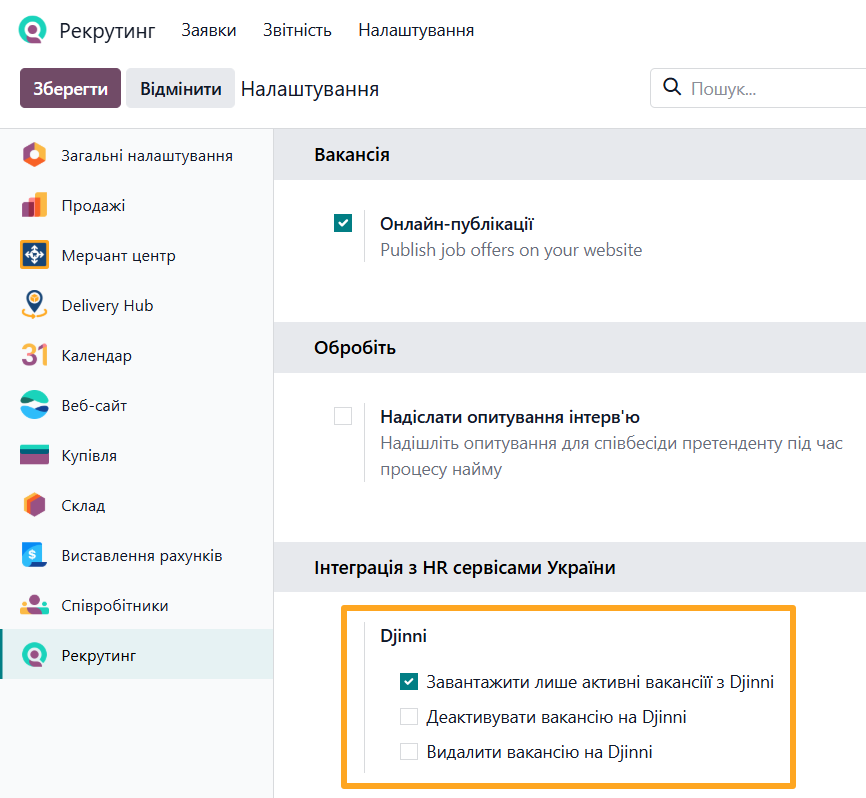Click the Рекрутинг app title
This screenshot has height=798, width=866.
pyautogui.click(x=107, y=30)
